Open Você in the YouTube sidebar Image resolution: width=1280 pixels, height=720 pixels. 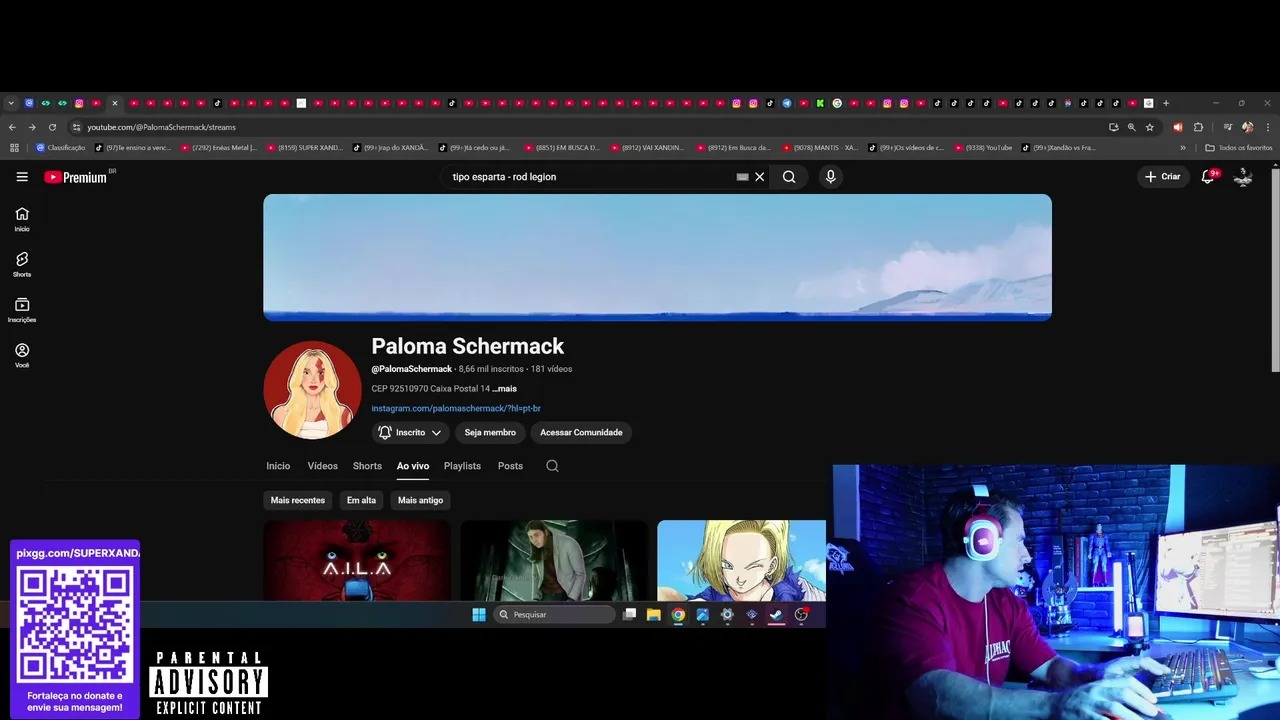(22, 355)
